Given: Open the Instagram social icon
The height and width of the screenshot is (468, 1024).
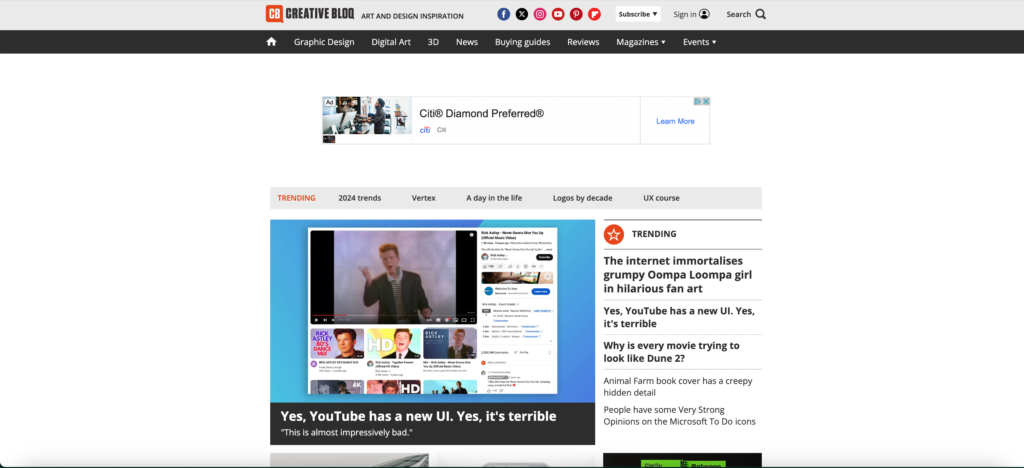Looking at the screenshot, I should 540,14.
